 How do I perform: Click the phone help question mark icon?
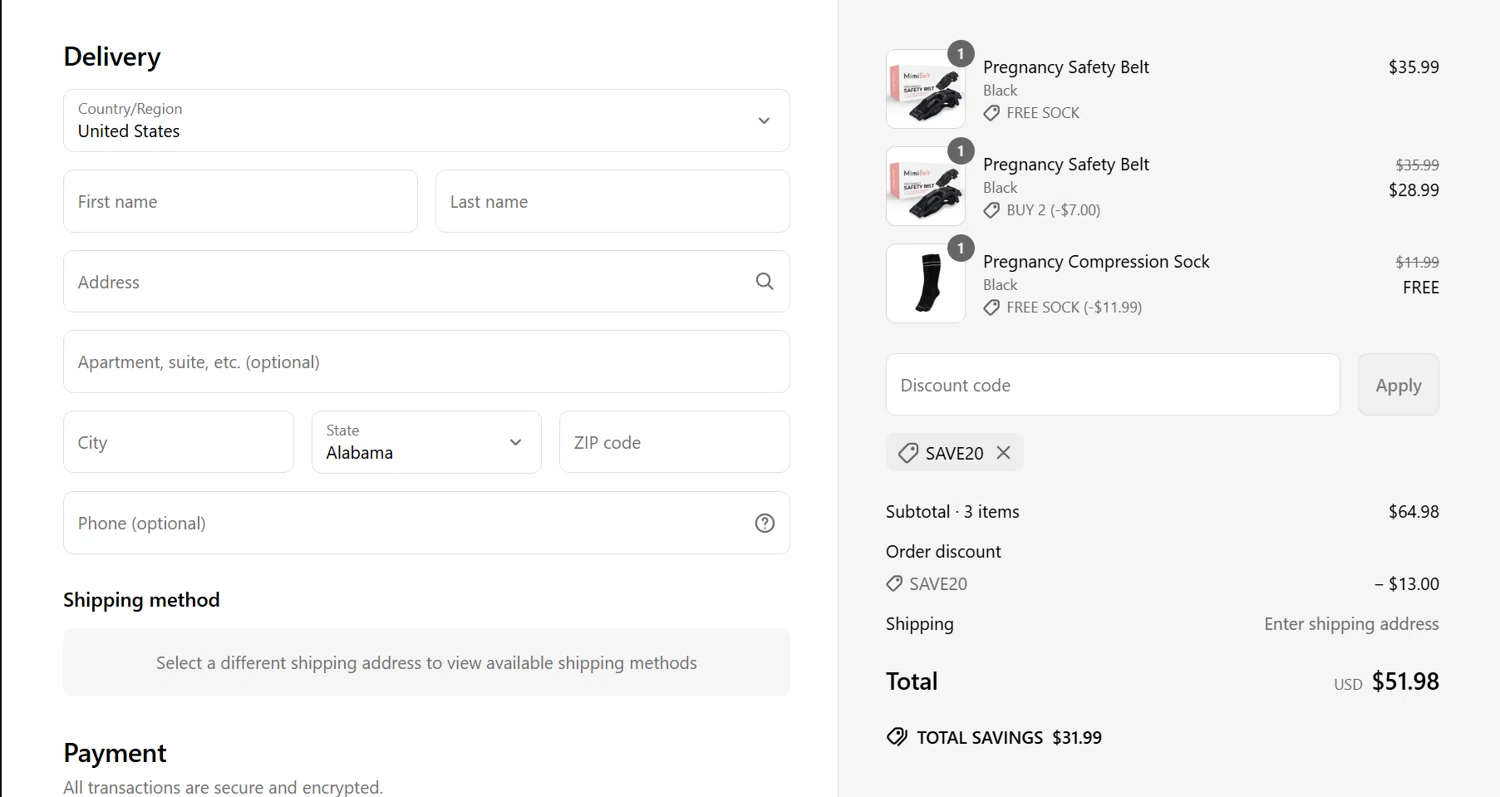pyautogui.click(x=764, y=523)
